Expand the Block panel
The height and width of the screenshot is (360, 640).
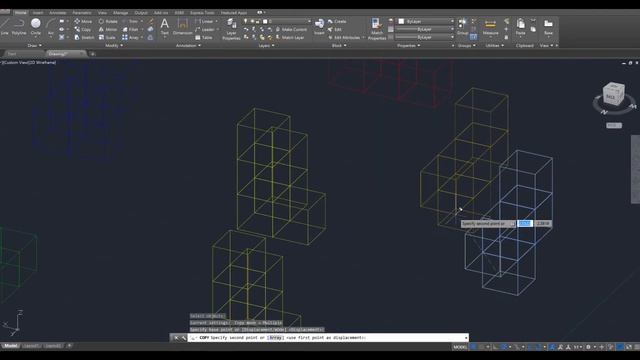339,46
